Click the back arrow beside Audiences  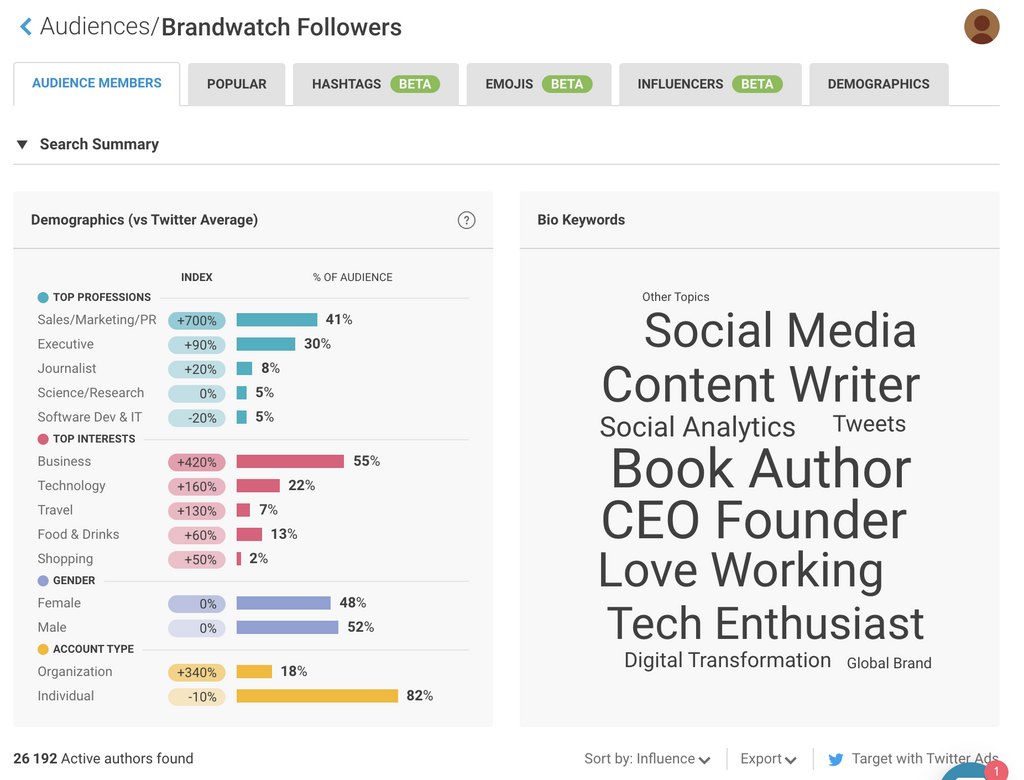[26, 27]
